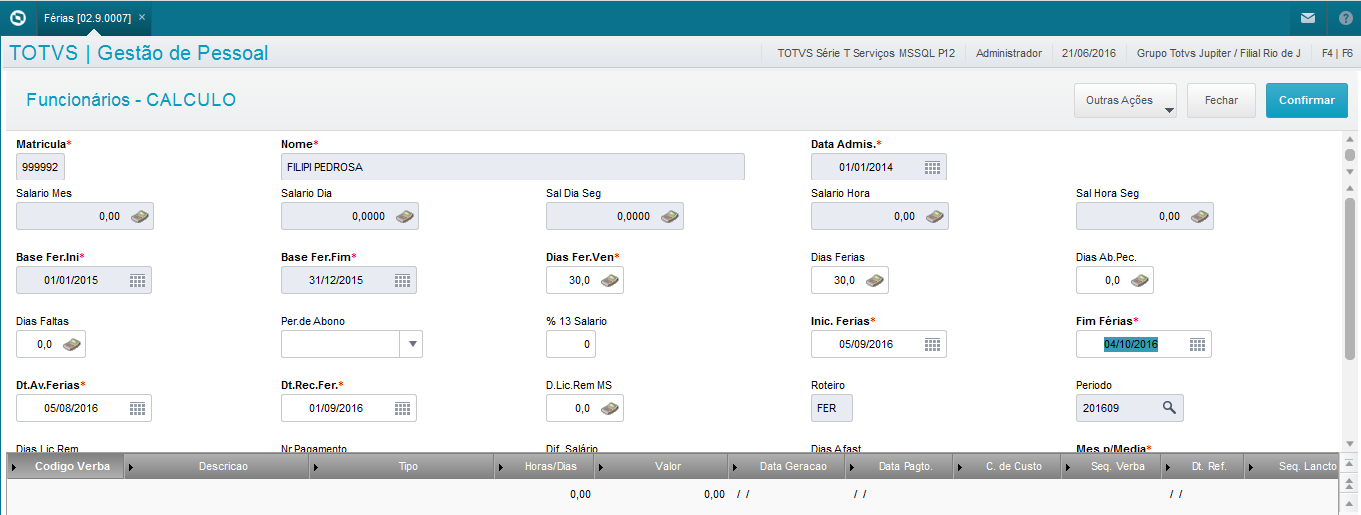Screen dimensions: 1361x515
Task: Click the % 13 Salario input field
Action: 571,344
